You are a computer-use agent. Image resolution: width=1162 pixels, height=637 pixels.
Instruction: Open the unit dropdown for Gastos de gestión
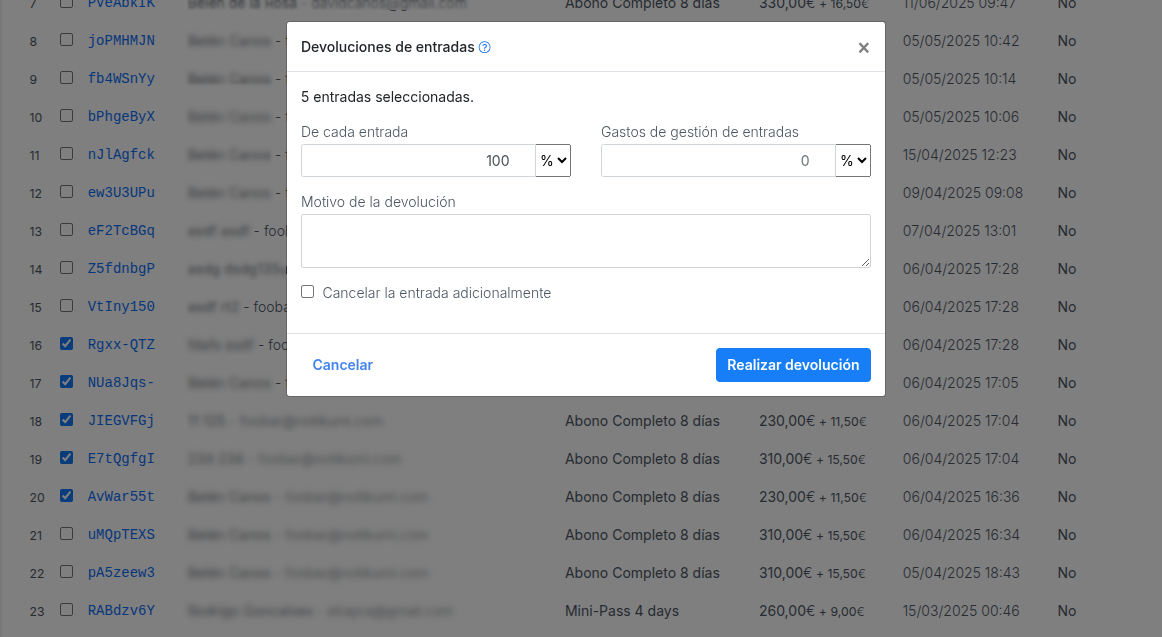pos(853,161)
